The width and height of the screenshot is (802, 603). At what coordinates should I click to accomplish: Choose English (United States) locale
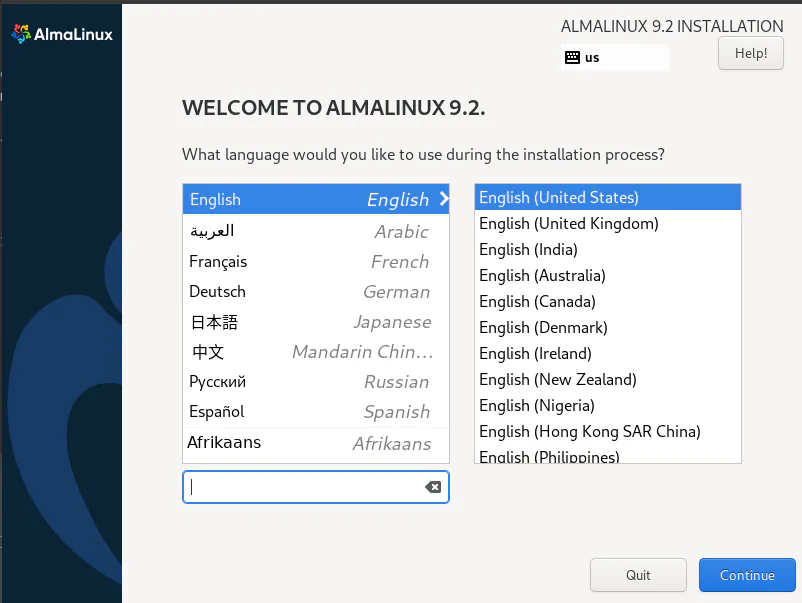(x=608, y=197)
